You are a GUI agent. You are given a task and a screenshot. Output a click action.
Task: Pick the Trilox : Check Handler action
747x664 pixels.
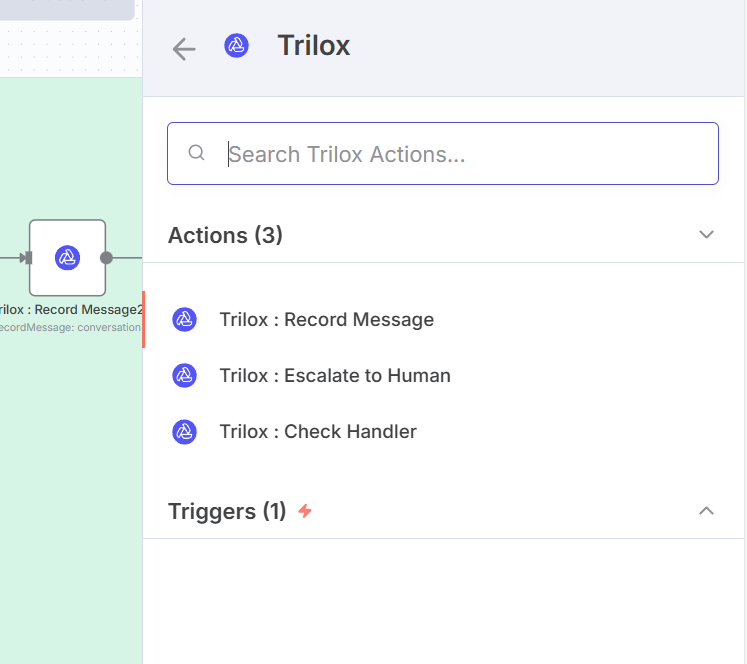(318, 432)
